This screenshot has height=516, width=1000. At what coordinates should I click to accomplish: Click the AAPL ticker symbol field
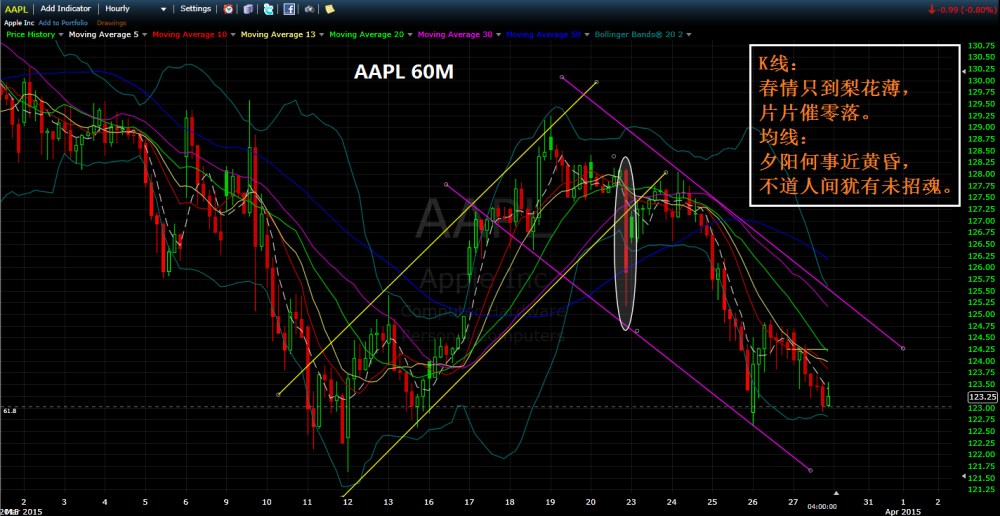[16, 9]
